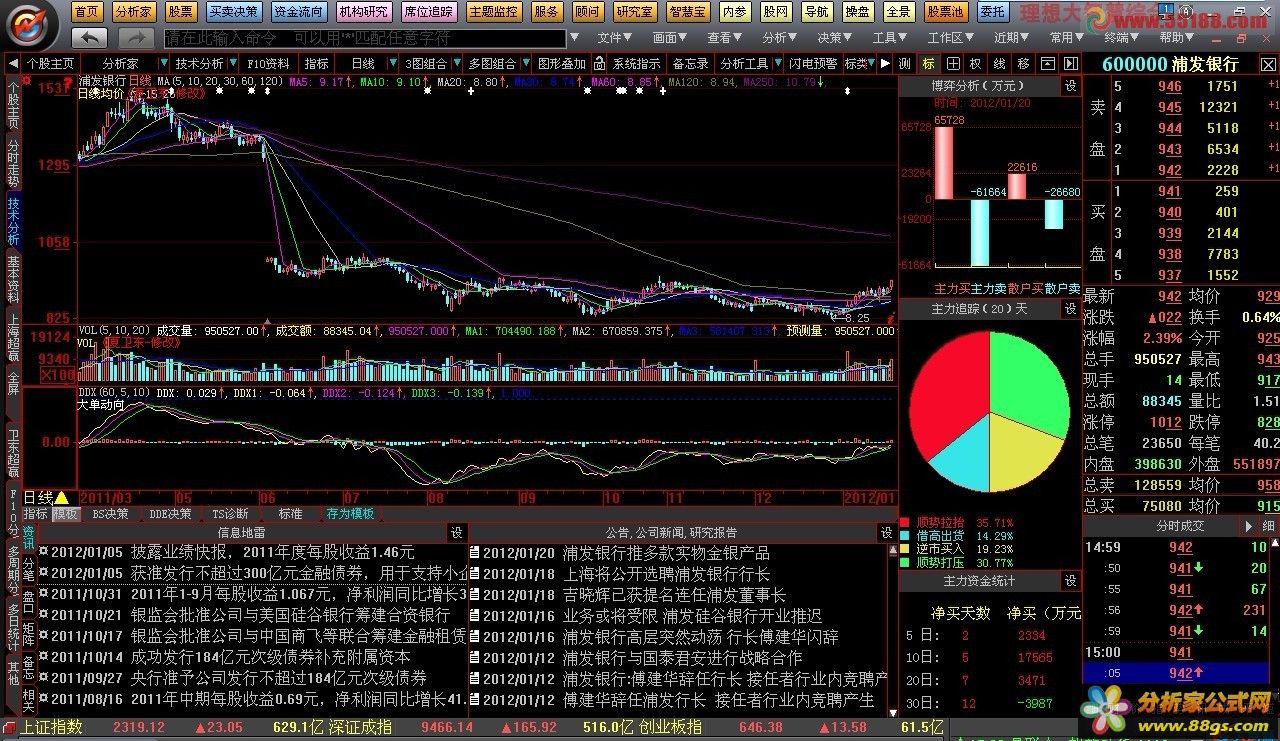Click the 权 (ex-rights) icon
Image resolution: width=1280 pixels, height=741 pixels.
coord(976,63)
